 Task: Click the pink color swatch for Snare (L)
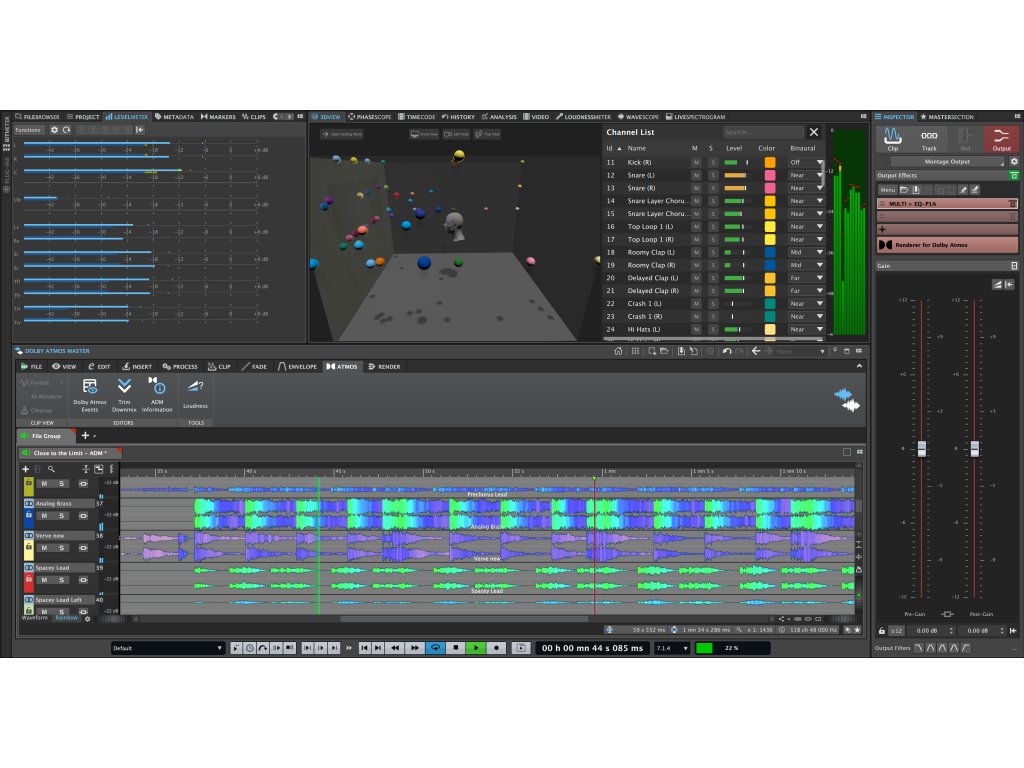point(770,175)
